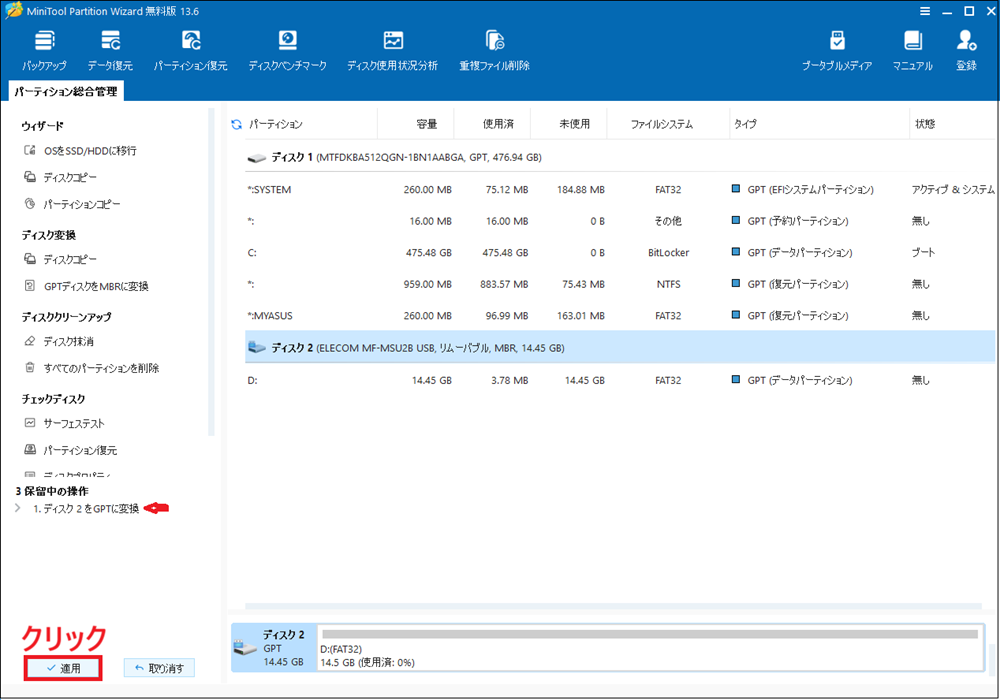Screen dimensions: 1000x700
Task: Open the hamburger menu in title bar
Action: [925, 11]
